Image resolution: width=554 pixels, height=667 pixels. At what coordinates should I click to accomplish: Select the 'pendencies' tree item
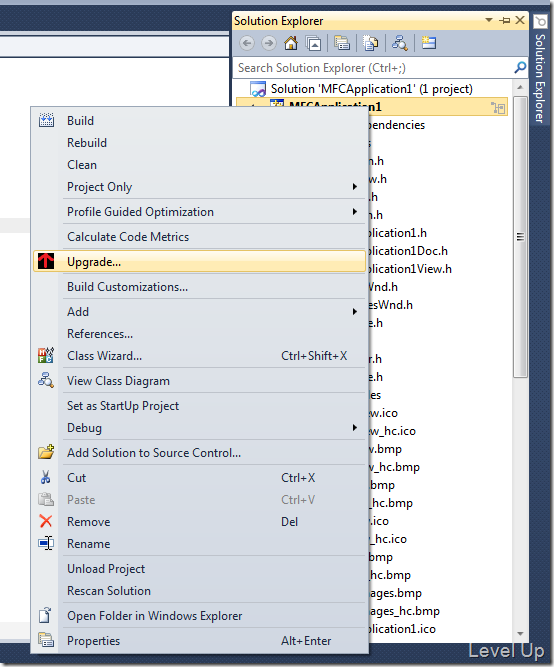[397, 125]
